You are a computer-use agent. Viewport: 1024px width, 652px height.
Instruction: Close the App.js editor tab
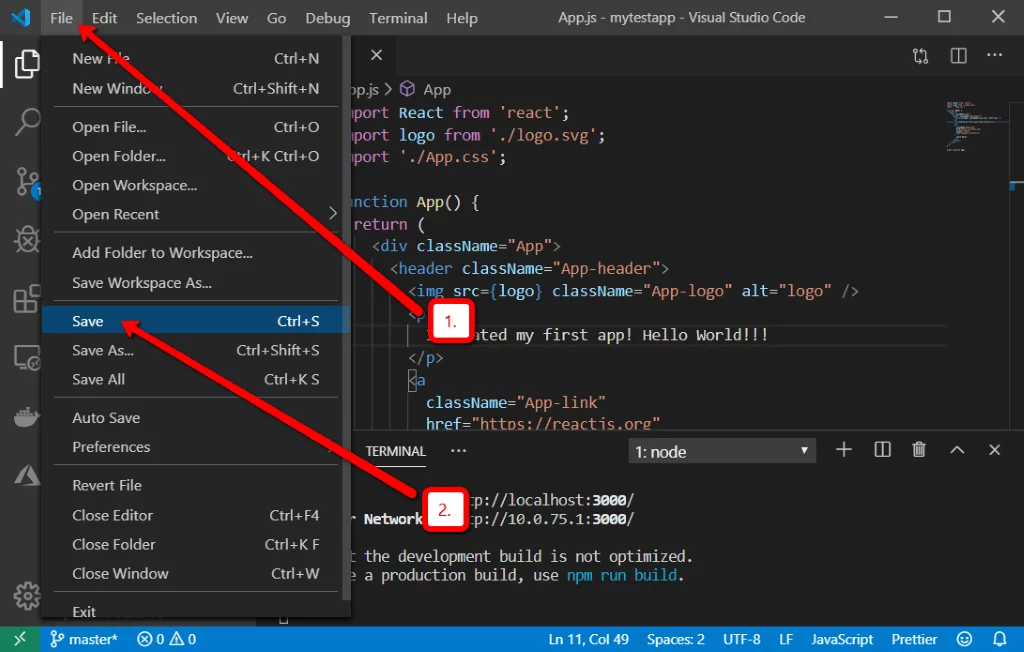(376, 56)
